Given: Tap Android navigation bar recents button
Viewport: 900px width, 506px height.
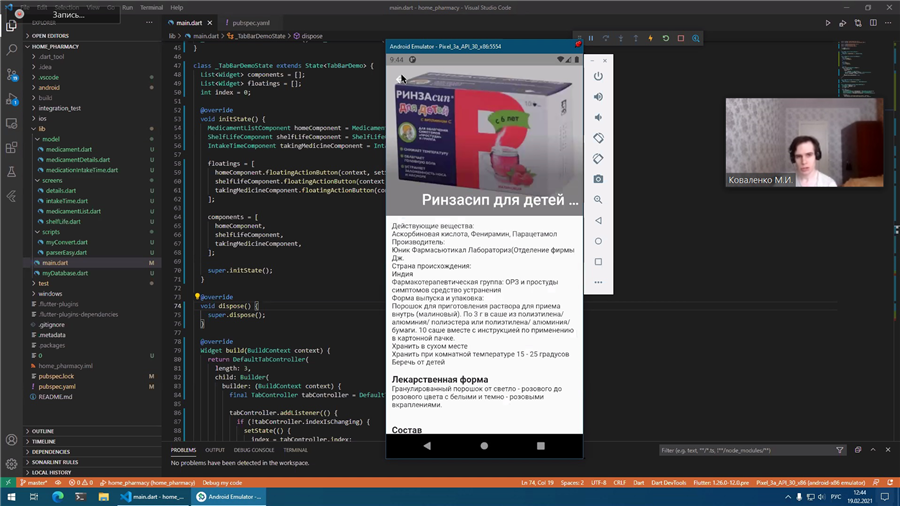Looking at the screenshot, I should coord(541,446).
